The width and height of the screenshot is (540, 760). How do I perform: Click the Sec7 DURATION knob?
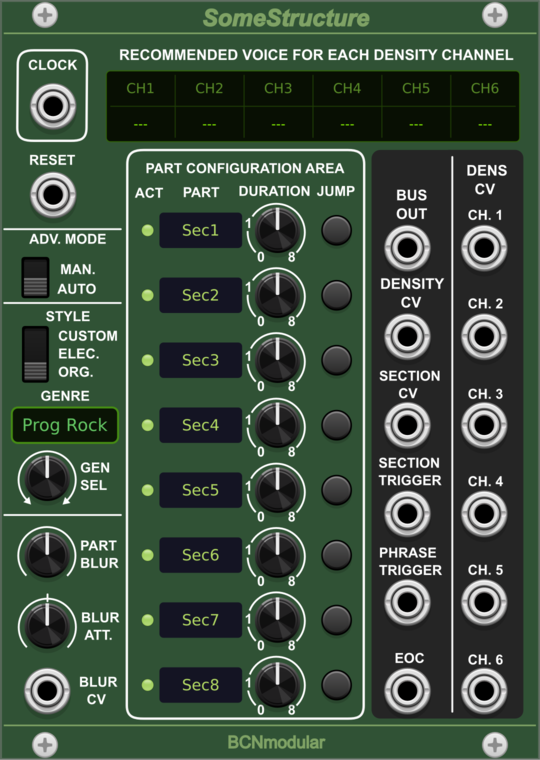pyautogui.click(x=277, y=620)
